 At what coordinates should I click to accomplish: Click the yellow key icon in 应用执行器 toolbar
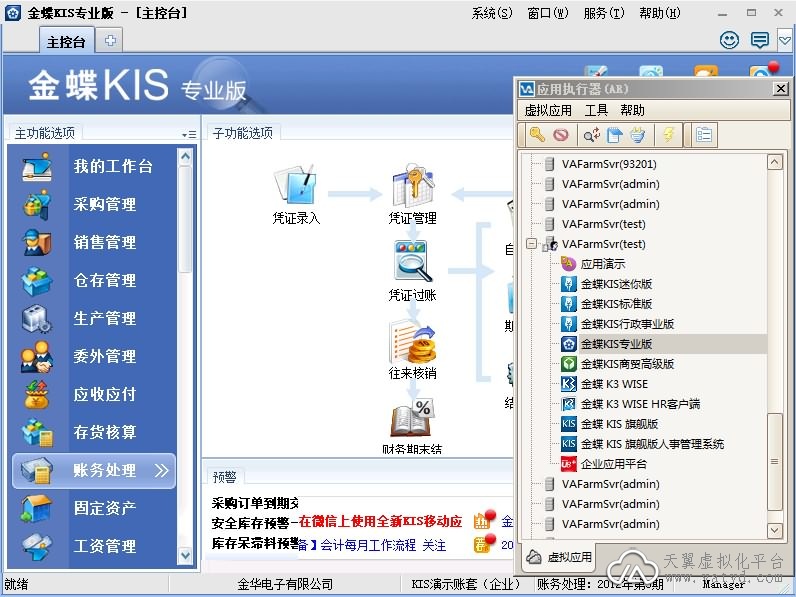537,135
